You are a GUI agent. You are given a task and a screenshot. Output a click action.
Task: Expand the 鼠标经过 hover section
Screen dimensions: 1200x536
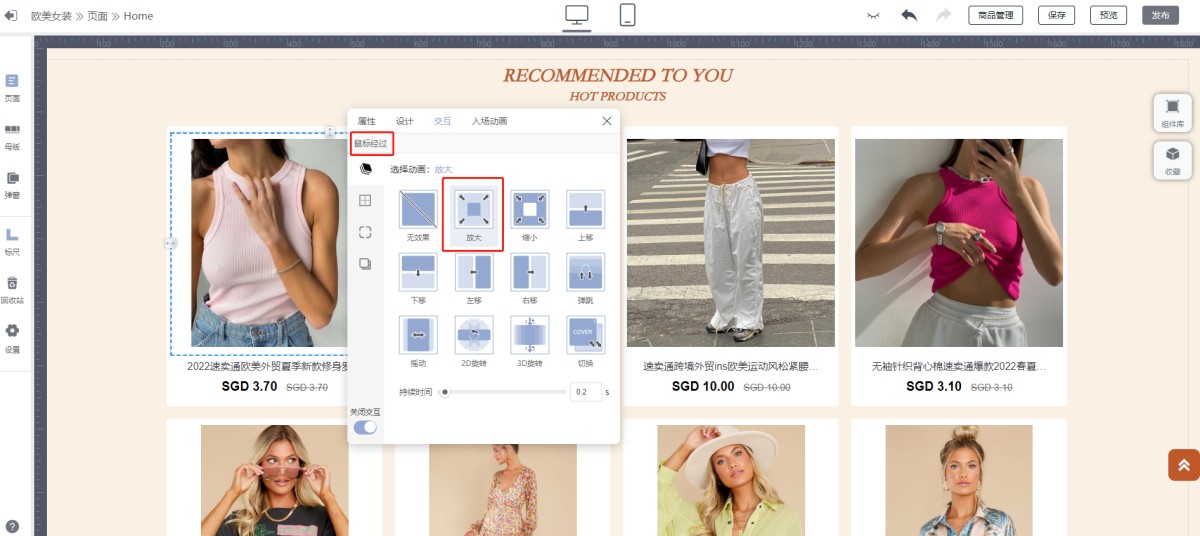tap(369, 144)
